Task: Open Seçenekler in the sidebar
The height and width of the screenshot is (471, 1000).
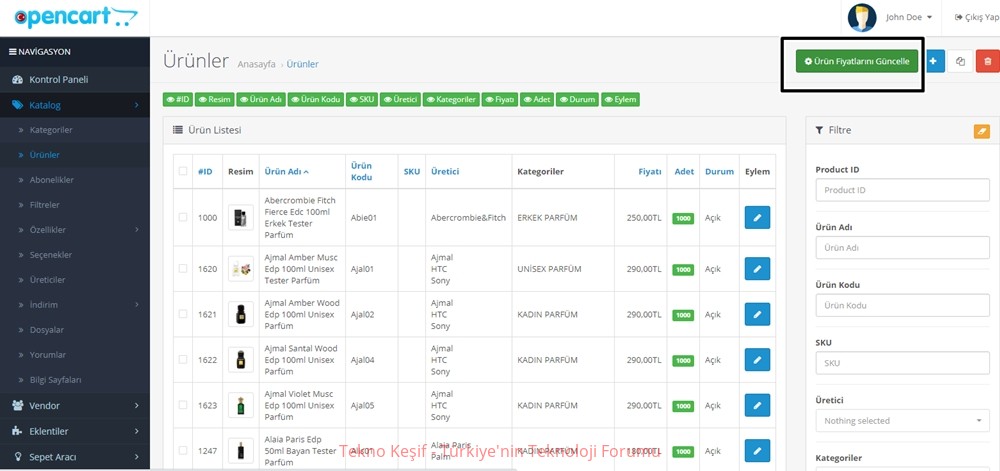Action: point(50,255)
